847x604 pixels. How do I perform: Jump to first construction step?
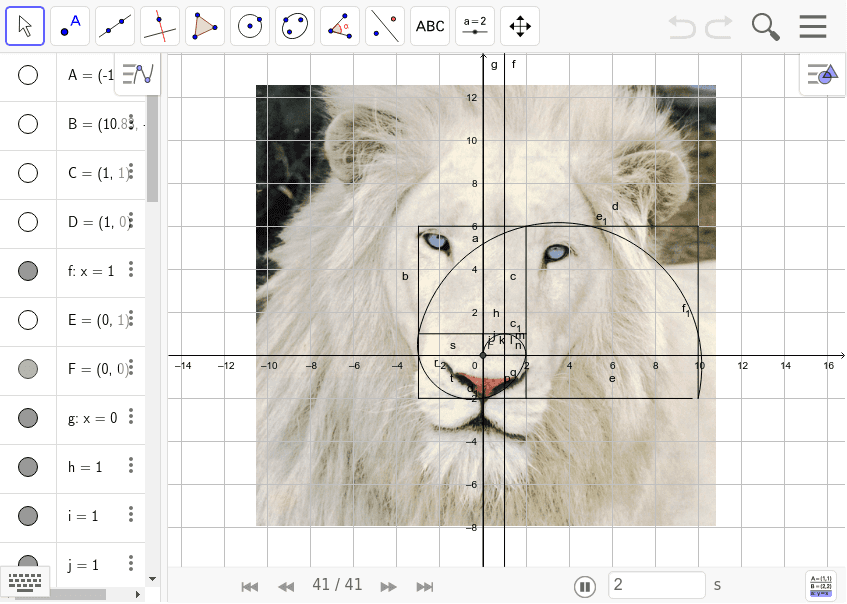click(x=250, y=587)
